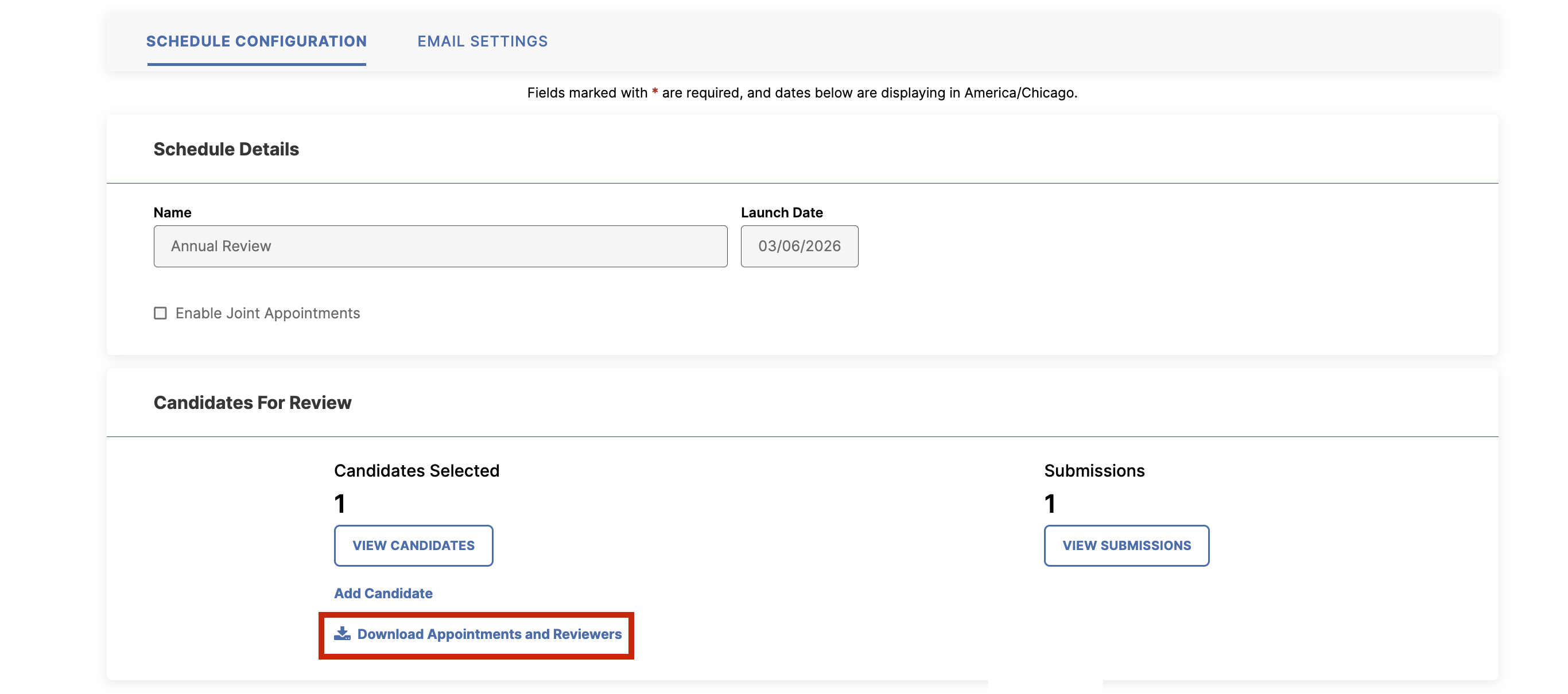Screen dimensions: 1568x694
Task: Click the Name field label
Action: click(172, 212)
